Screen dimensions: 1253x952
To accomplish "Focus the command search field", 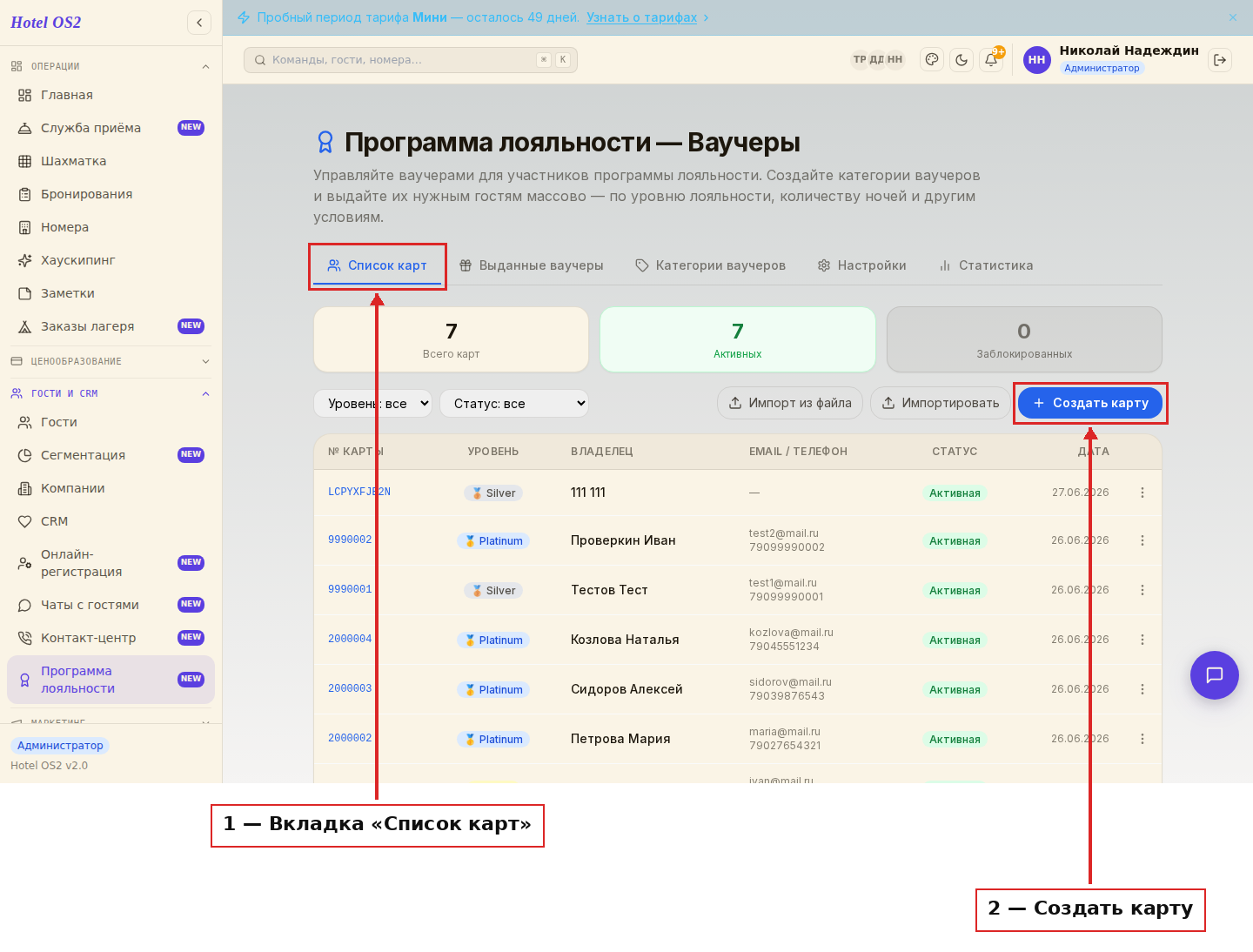I will coord(411,60).
